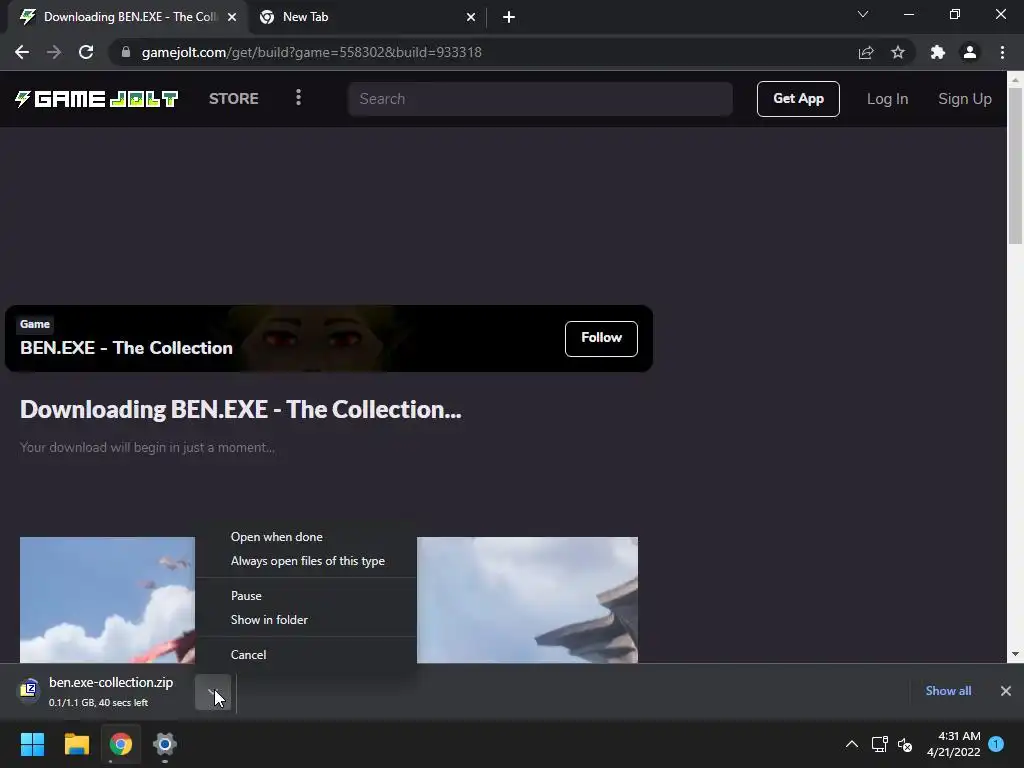Click scrollbar down arrow
Viewport: 1024px width, 768px height.
point(1015,654)
